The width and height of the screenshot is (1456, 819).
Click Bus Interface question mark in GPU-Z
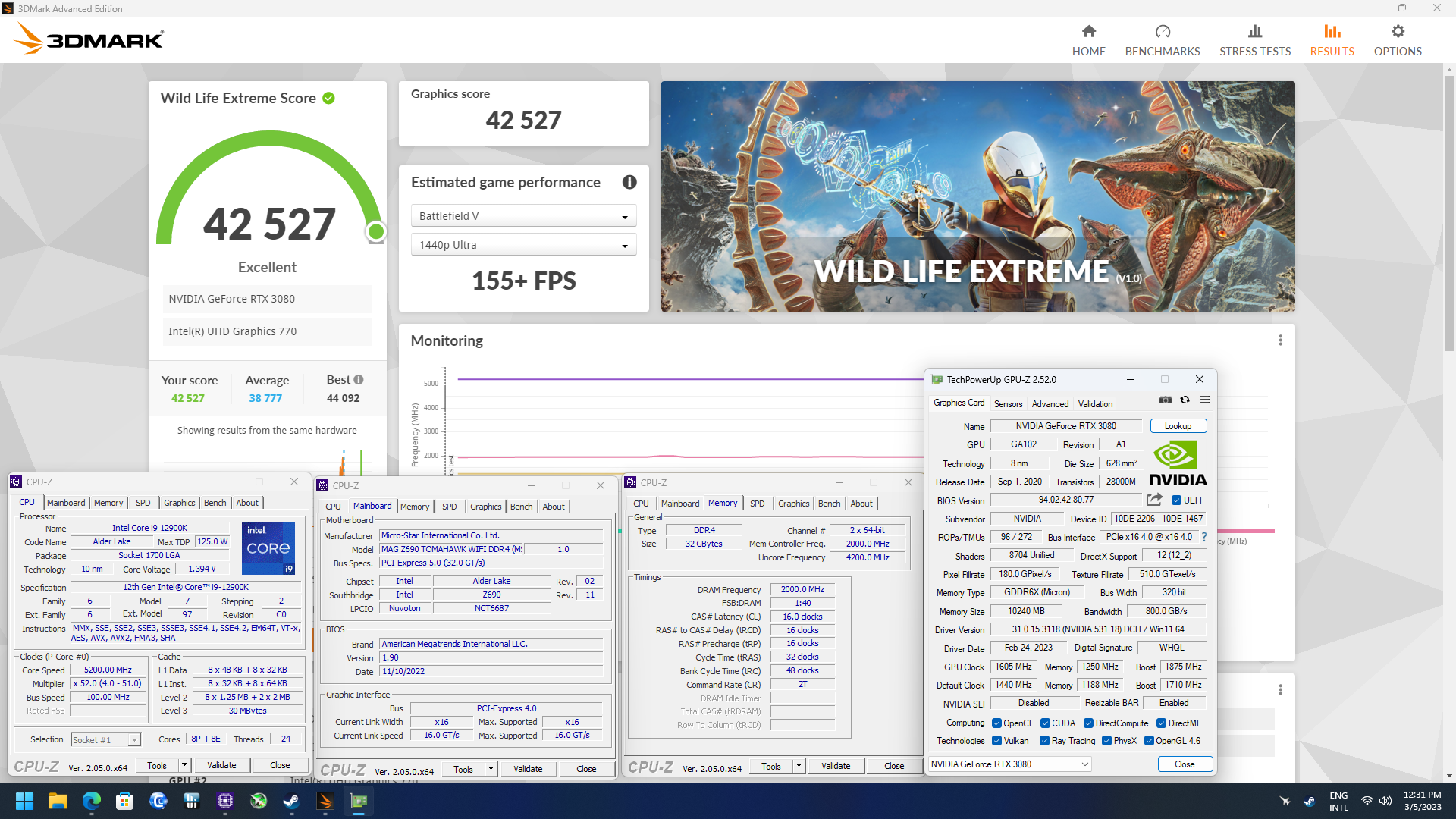click(x=1203, y=537)
